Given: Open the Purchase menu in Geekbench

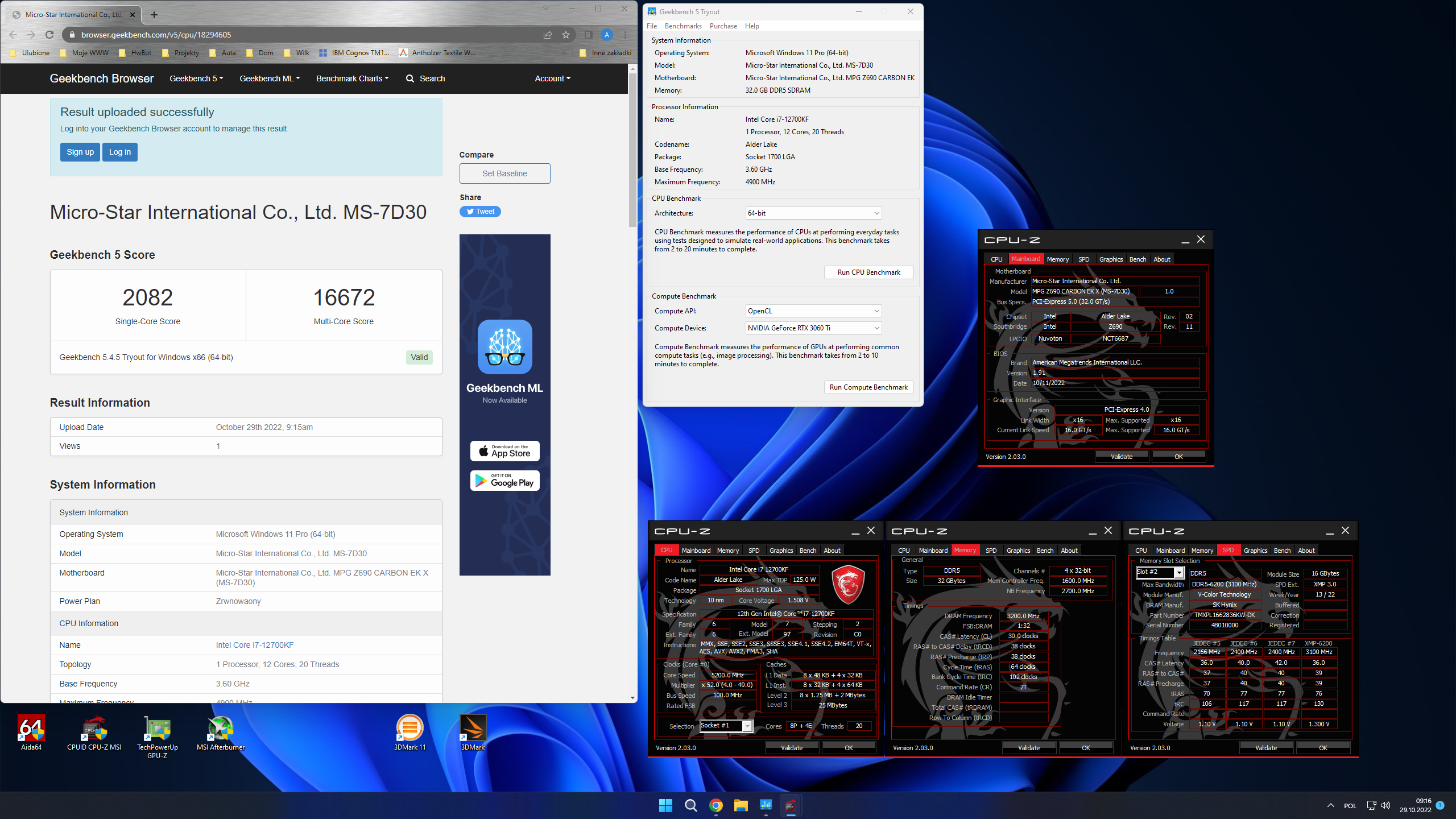Looking at the screenshot, I should tap(723, 26).
